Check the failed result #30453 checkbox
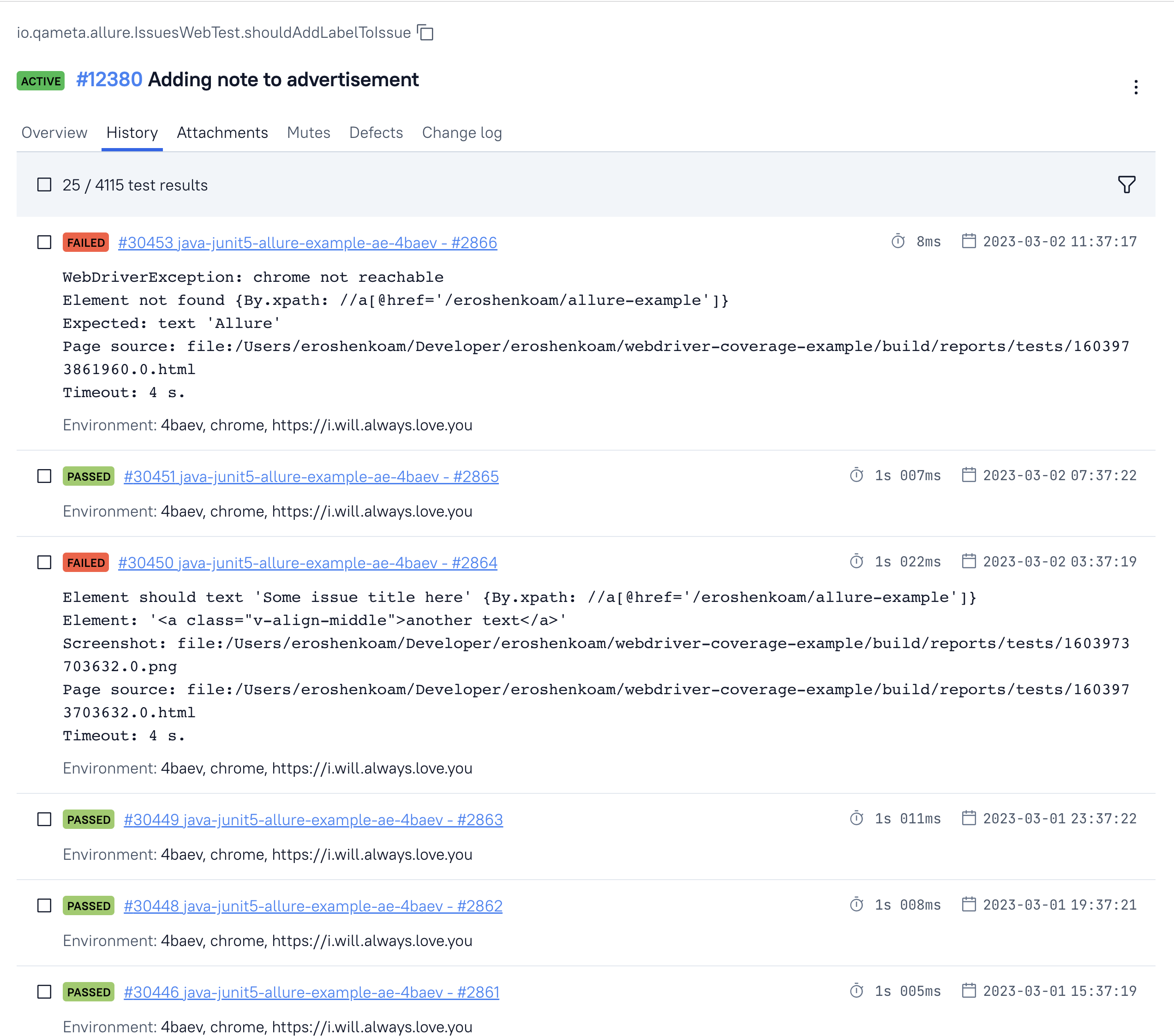The image size is (1174, 1036). [44, 242]
